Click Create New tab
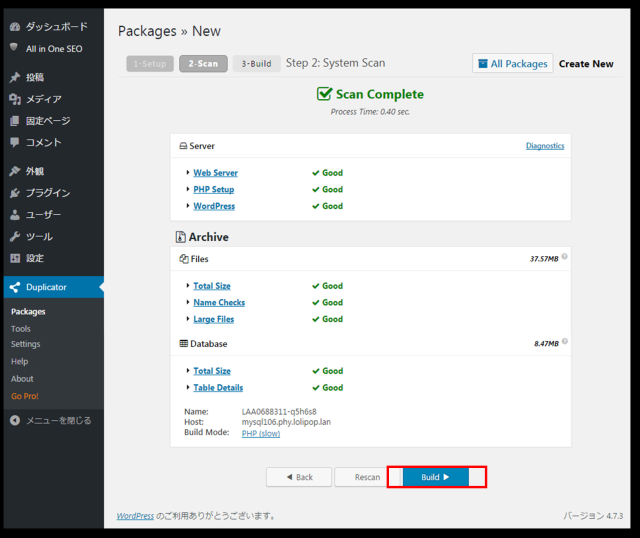Screen dimensions: 640x538 586,64
